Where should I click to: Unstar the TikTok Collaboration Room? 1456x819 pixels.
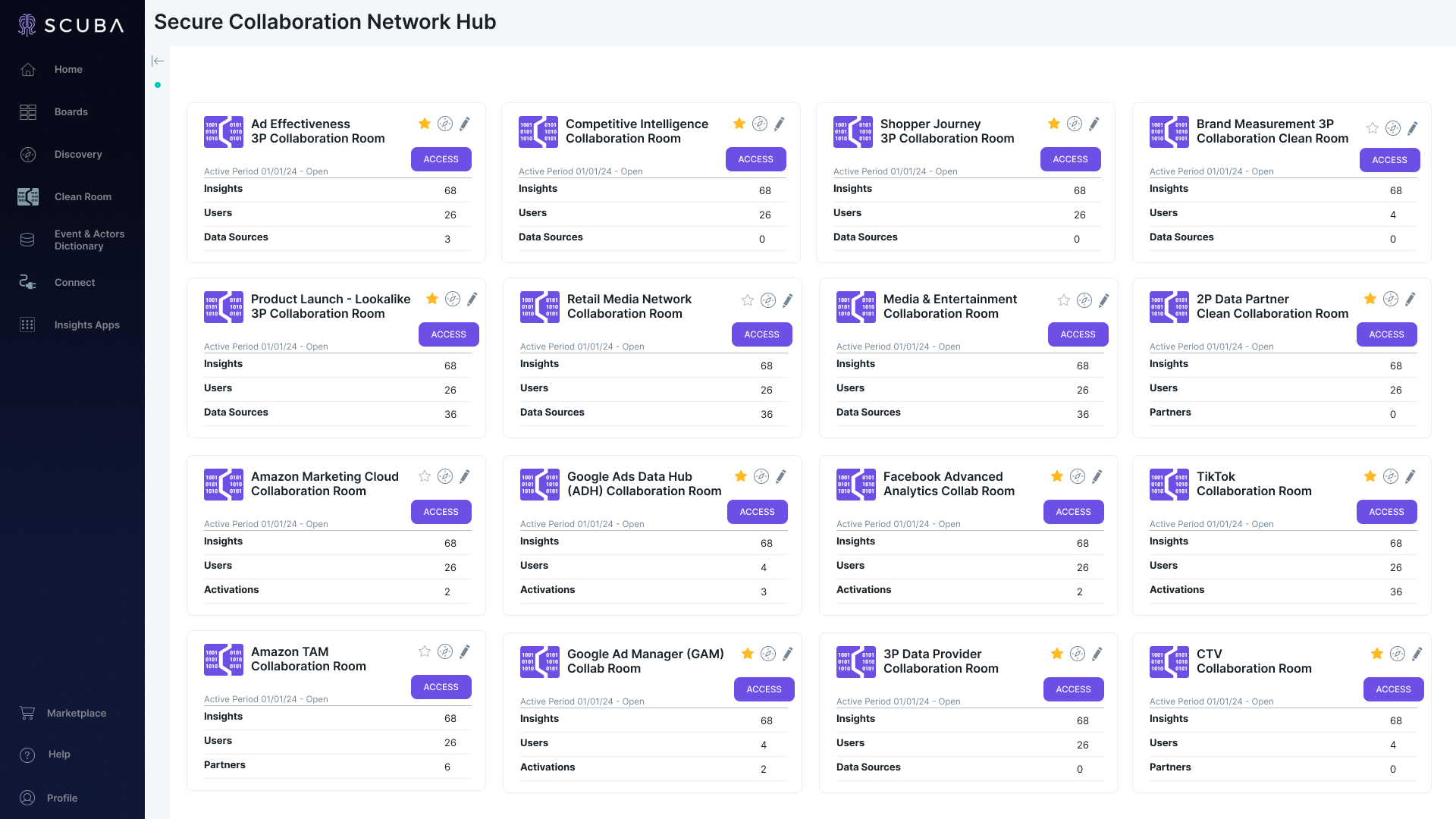click(x=1370, y=476)
